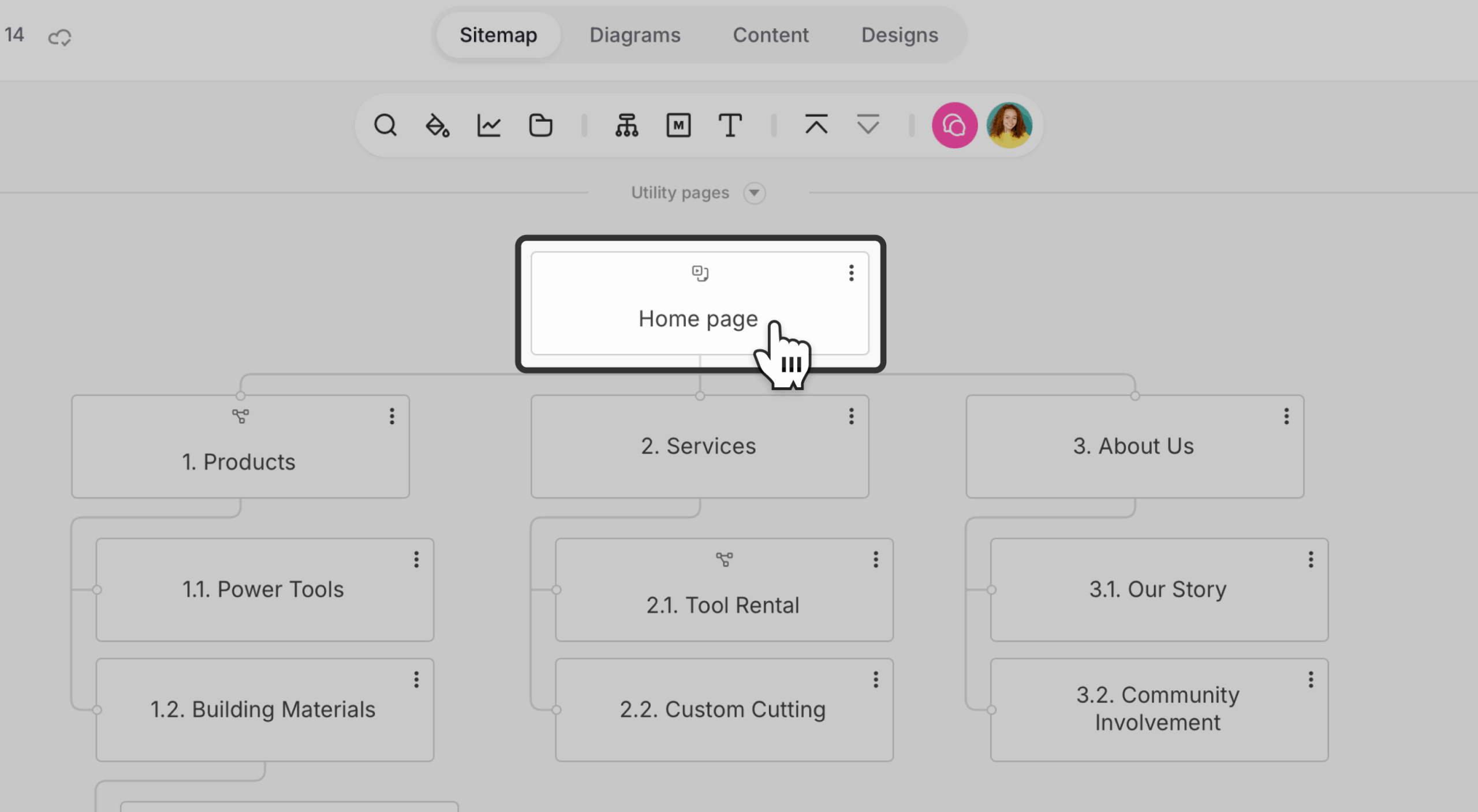The image size is (1478, 812).
Task: Click the expand-down arrow icon in toolbar
Action: tap(868, 124)
